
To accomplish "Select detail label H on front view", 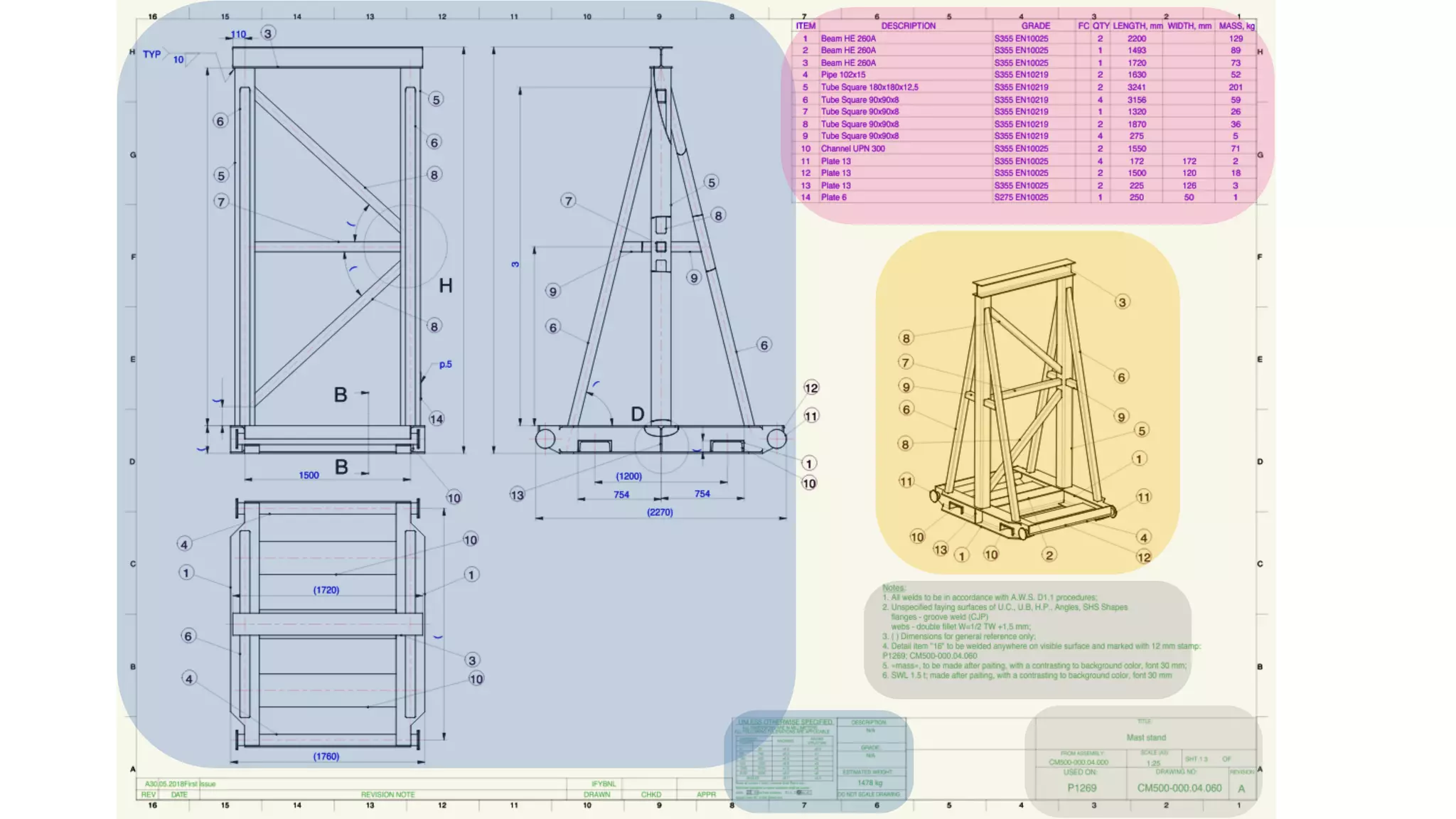I will pos(446,286).
